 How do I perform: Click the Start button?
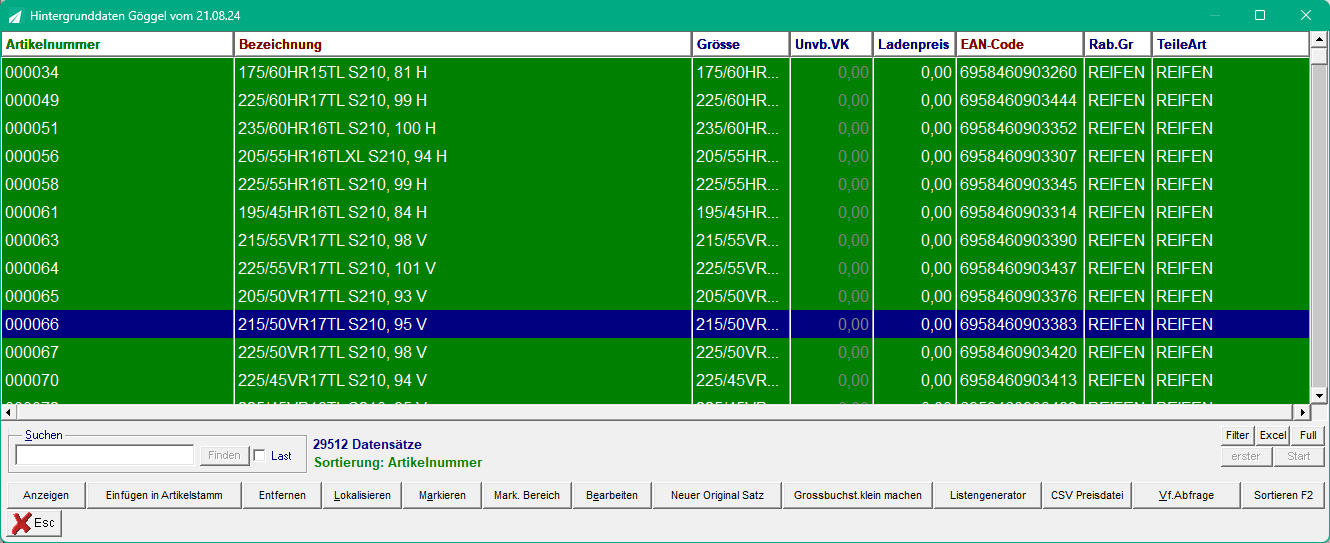click(1299, 456)
